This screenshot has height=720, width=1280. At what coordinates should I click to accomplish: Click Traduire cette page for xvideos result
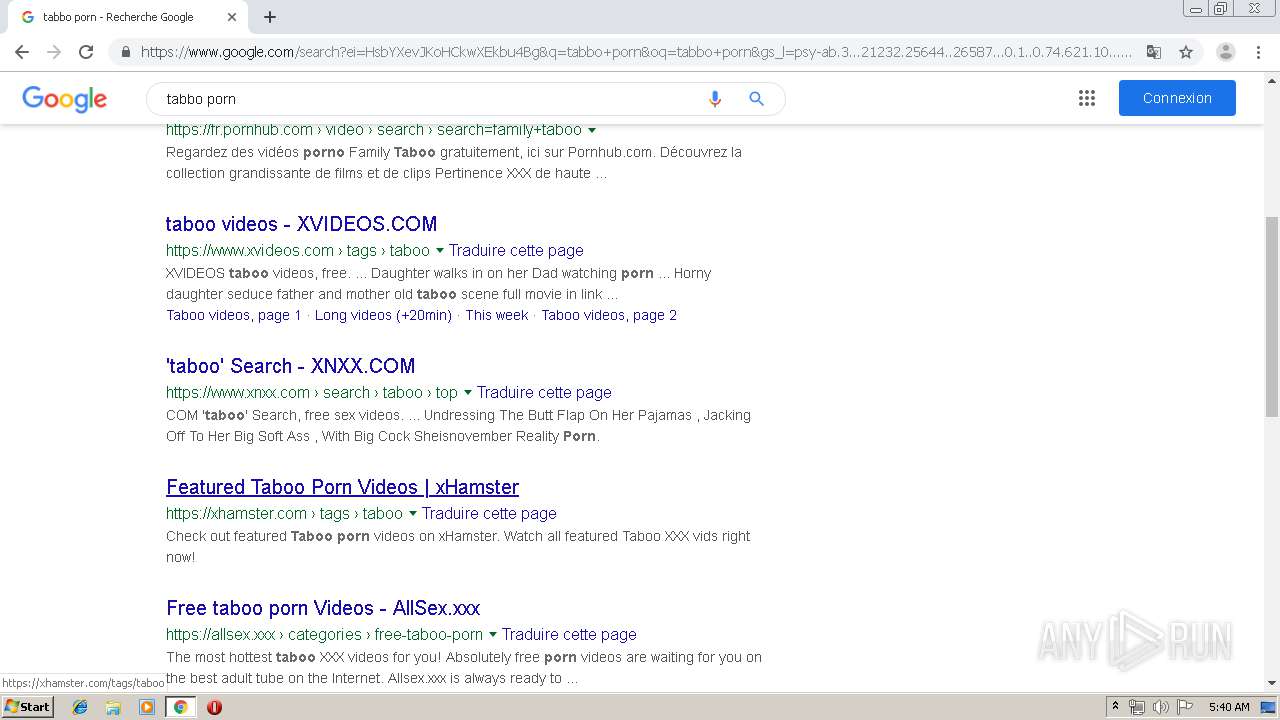pos(516,251)
